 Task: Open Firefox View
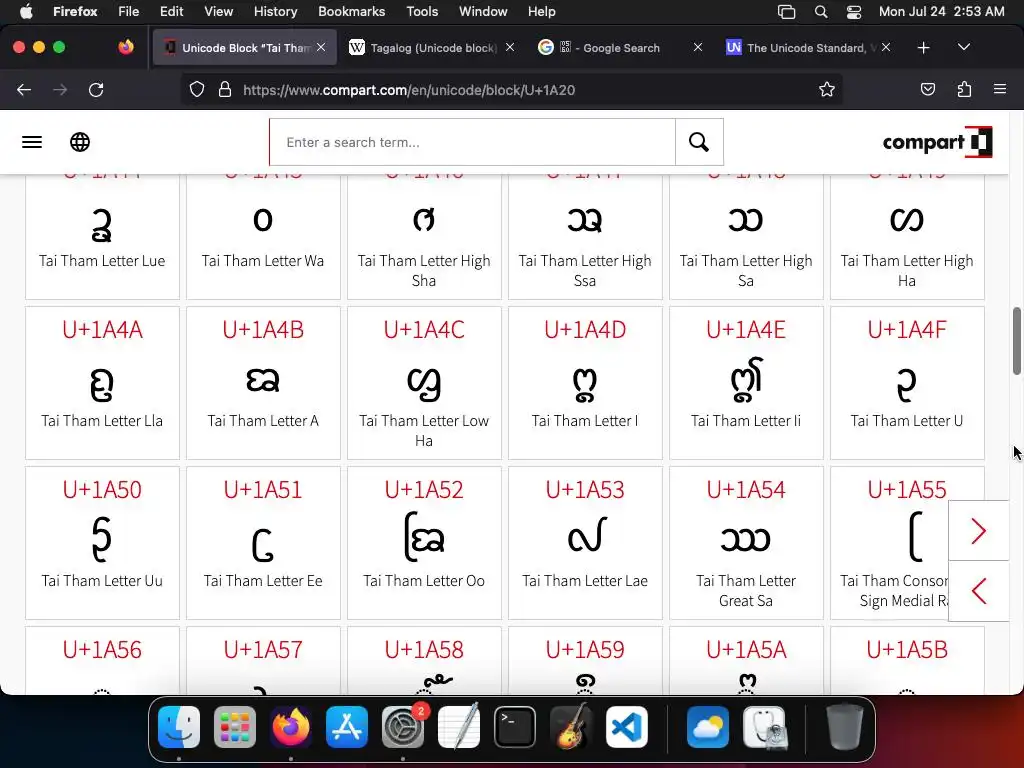click(126, 47)
